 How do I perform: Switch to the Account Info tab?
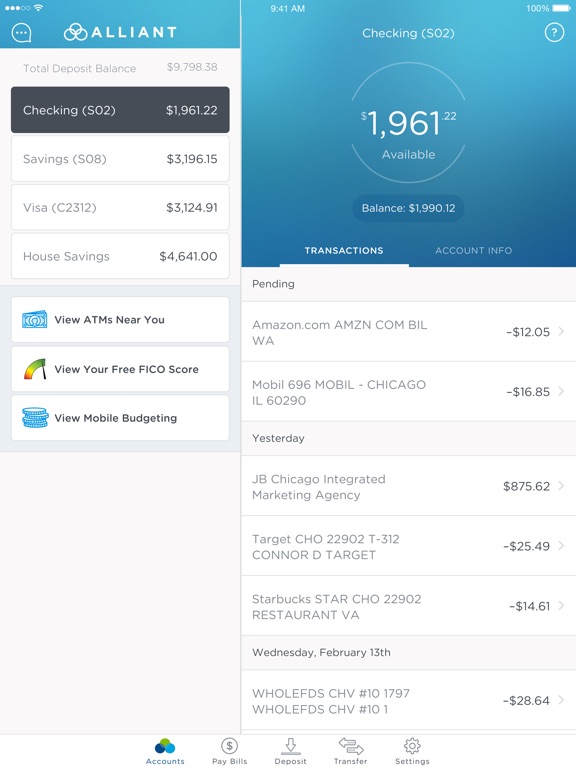[x=474, y=250]
